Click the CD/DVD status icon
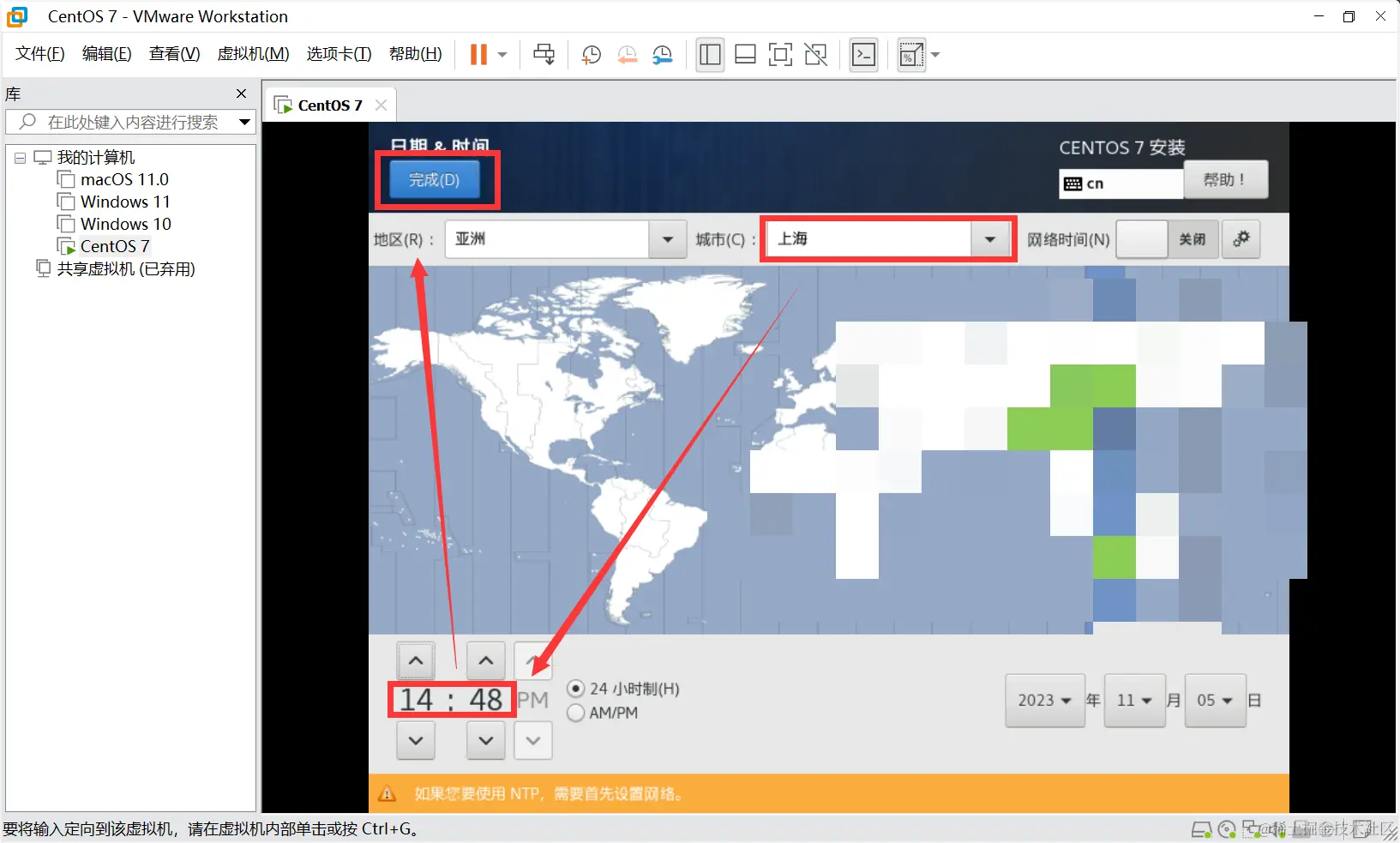 tap(1227, 829)
